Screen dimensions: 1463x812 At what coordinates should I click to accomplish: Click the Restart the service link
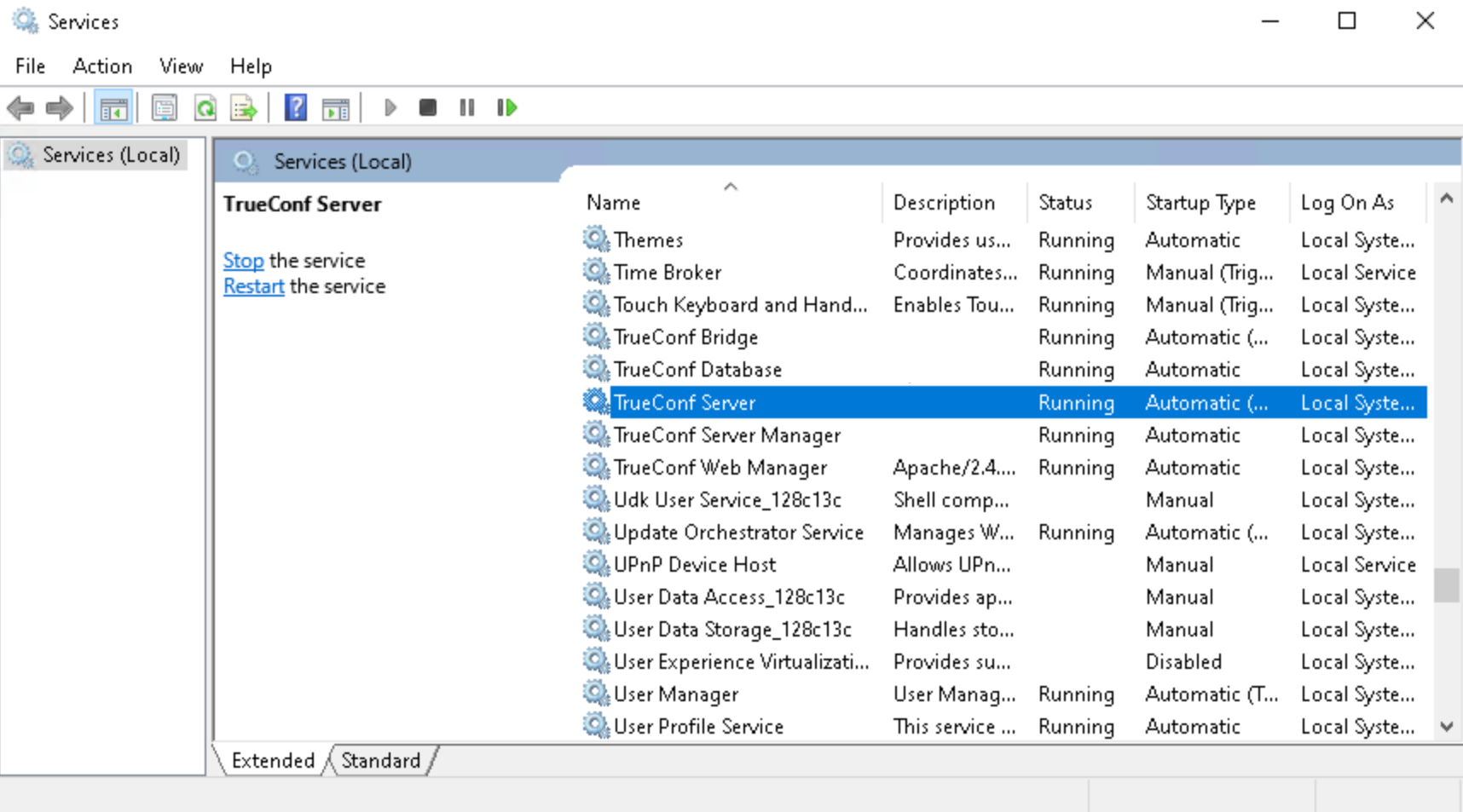[x=253, y=286]
